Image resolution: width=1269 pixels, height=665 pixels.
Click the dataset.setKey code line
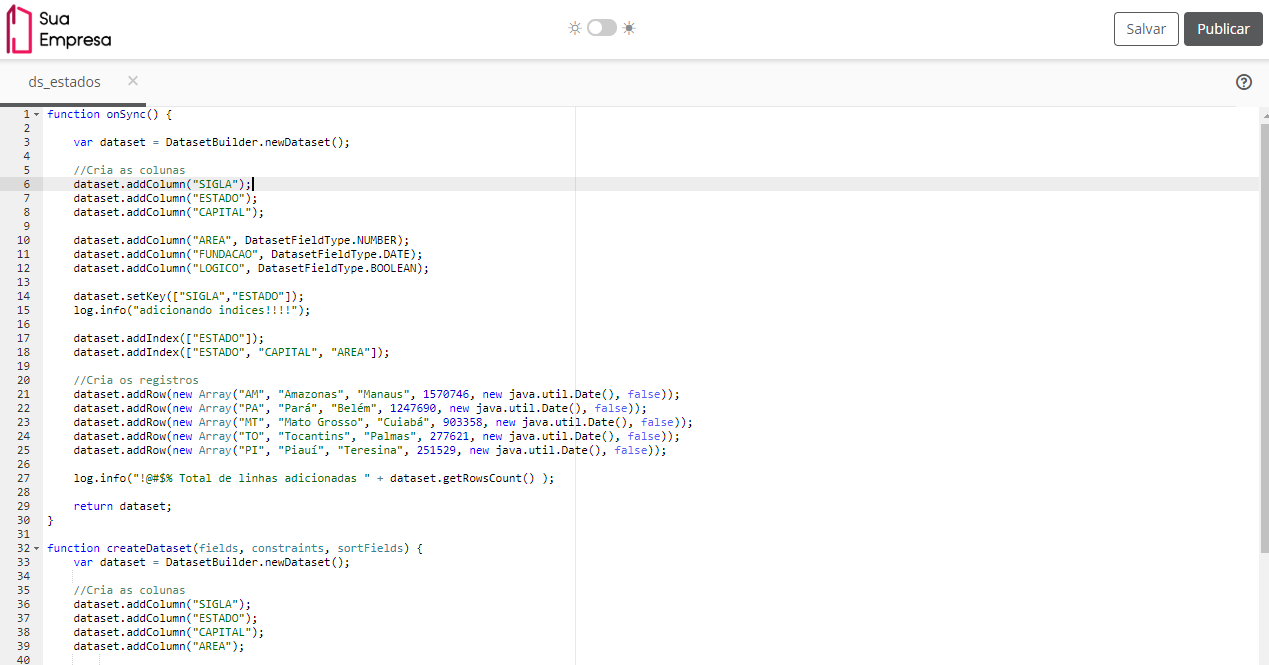click(x=188, y=296)
